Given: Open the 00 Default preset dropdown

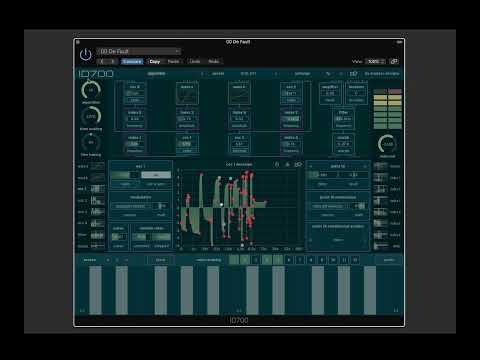Looking at the screenshot, I should coord(139,51).
